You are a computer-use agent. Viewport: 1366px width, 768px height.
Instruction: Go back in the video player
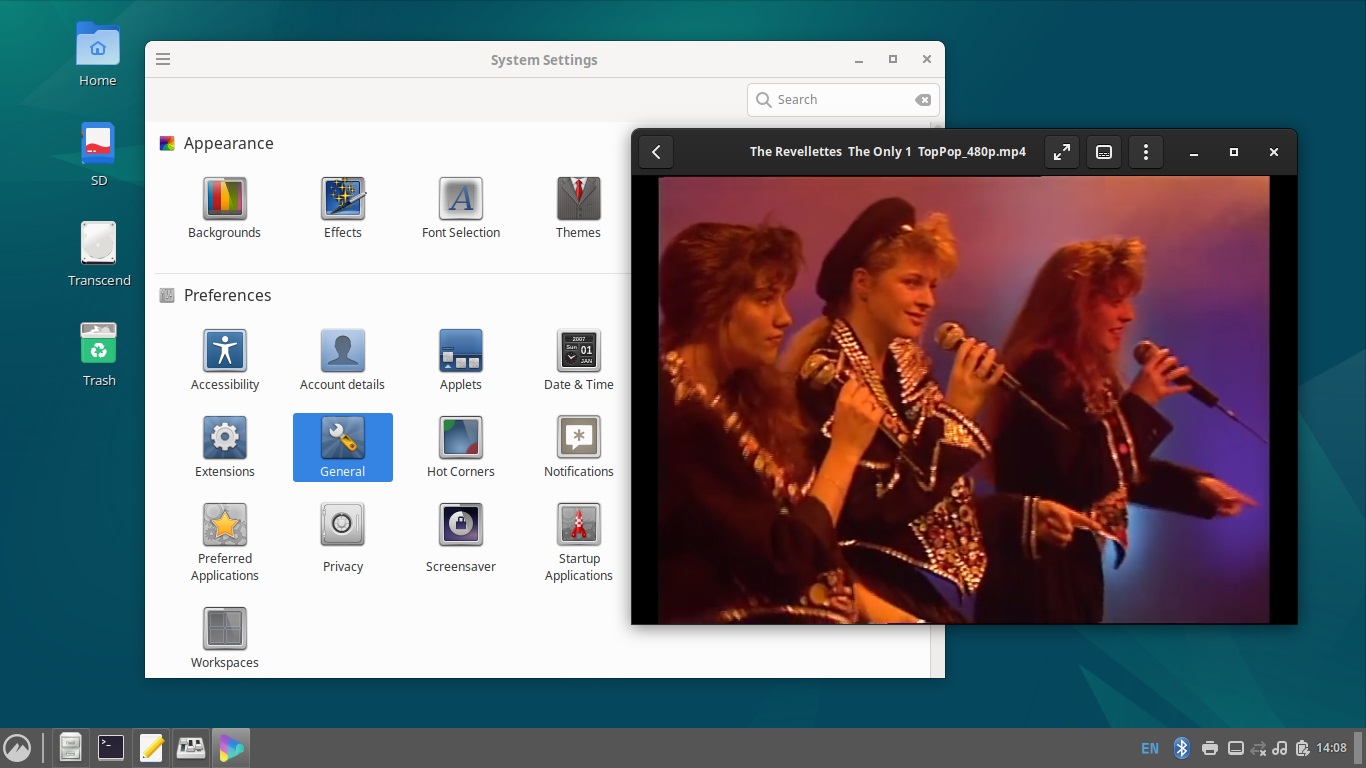tap(656, 152)
